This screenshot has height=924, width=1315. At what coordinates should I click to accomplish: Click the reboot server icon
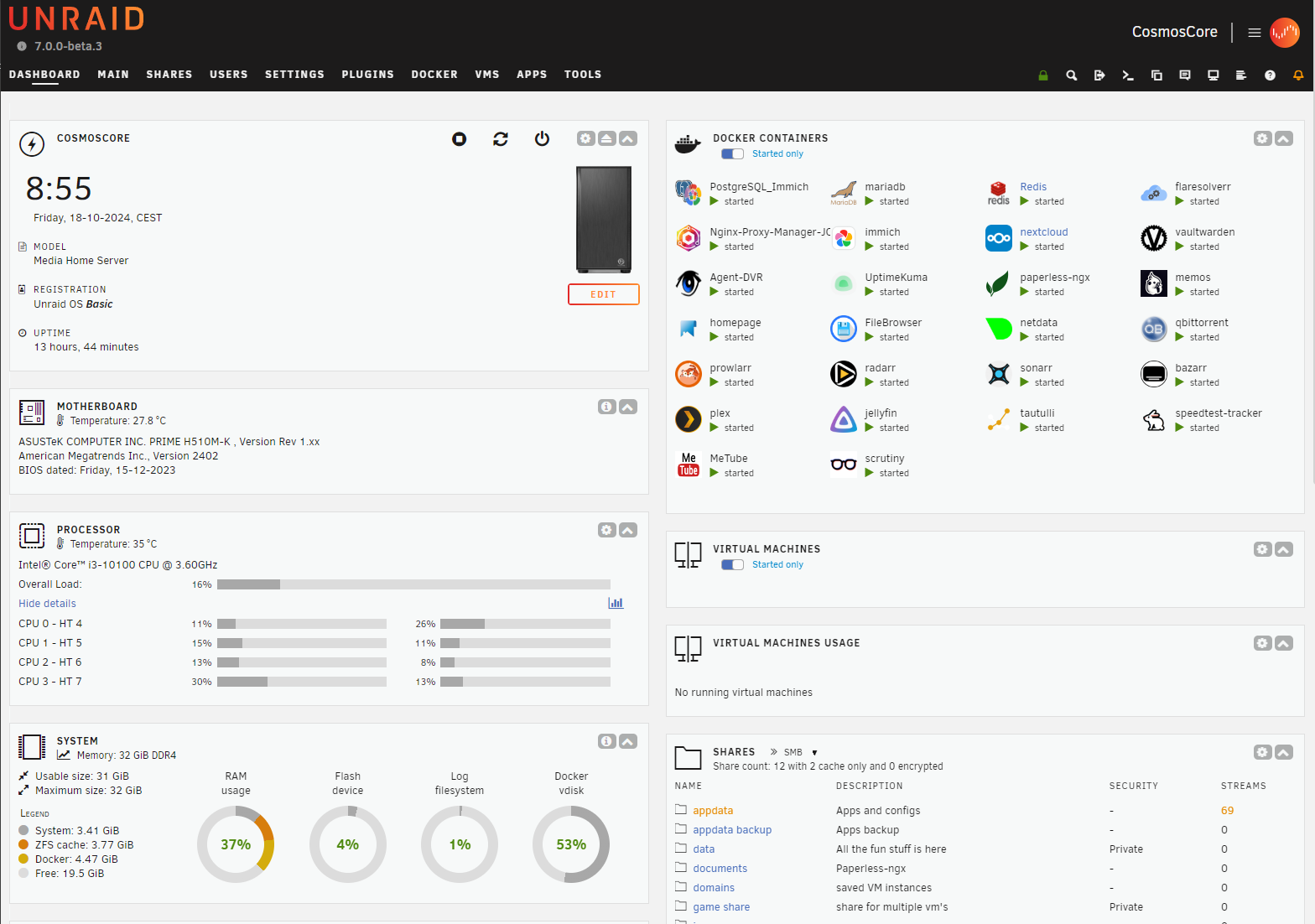pyautogui.click(x=501, y=139)
